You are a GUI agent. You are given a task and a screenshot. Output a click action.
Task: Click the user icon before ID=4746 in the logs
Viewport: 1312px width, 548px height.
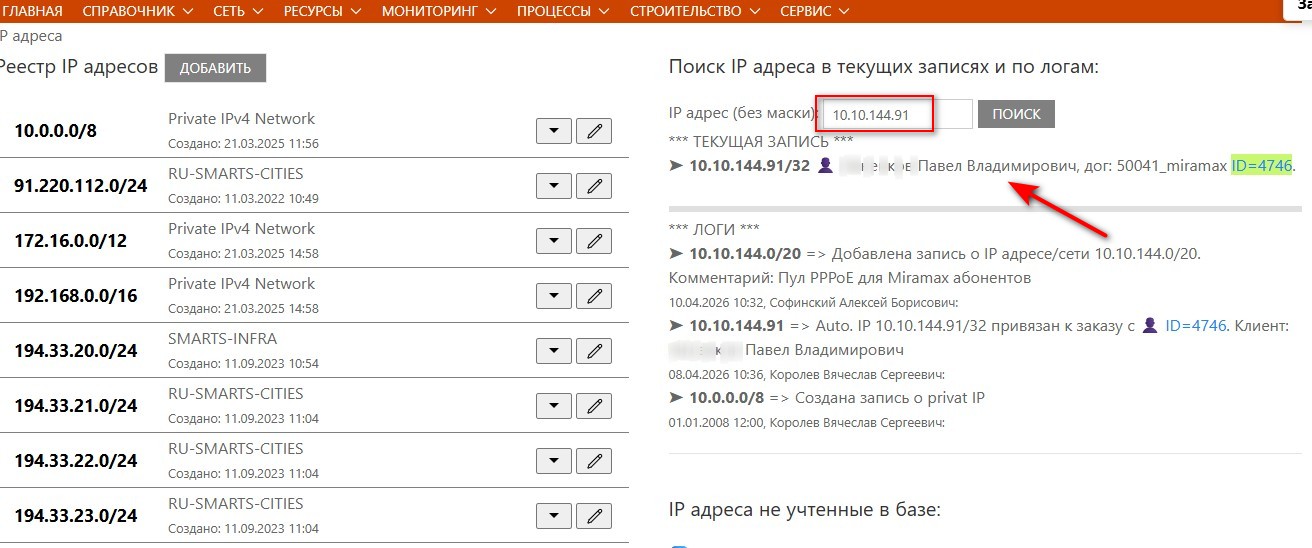1150,325
